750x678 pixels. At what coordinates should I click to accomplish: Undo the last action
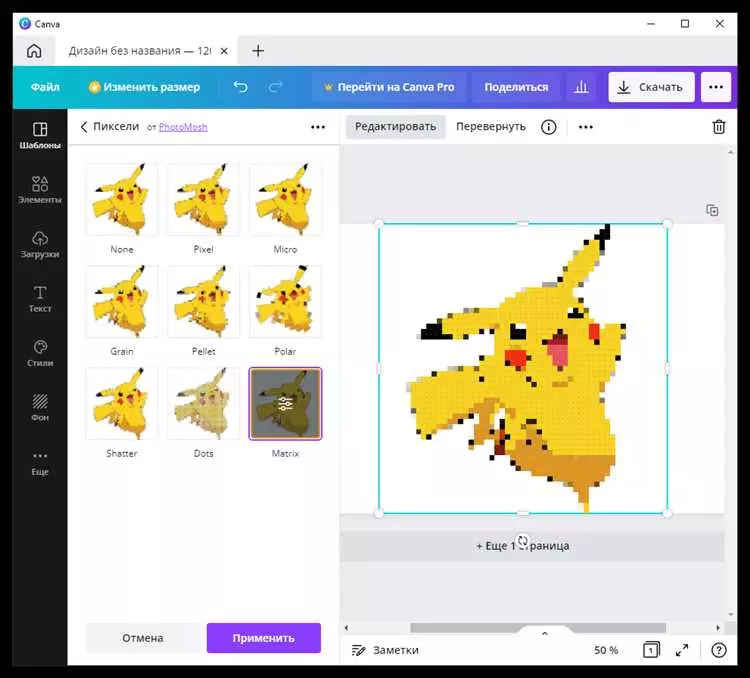point(241,87)
